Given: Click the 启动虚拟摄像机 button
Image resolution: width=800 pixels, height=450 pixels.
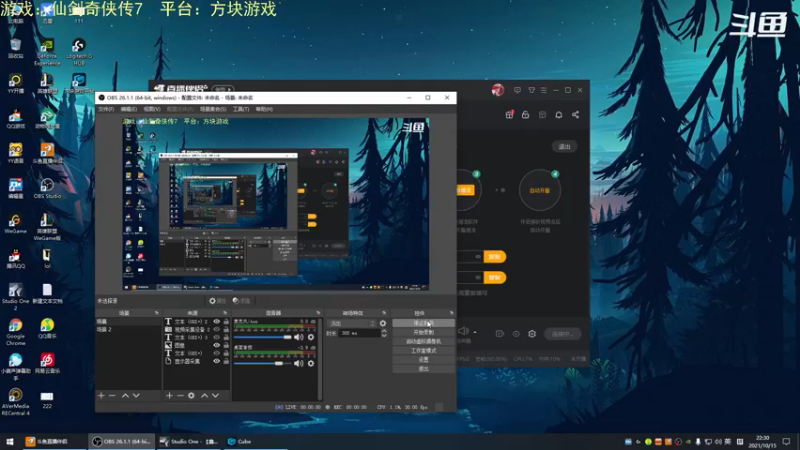Looking at the screenshot, I should click(423, 341).
